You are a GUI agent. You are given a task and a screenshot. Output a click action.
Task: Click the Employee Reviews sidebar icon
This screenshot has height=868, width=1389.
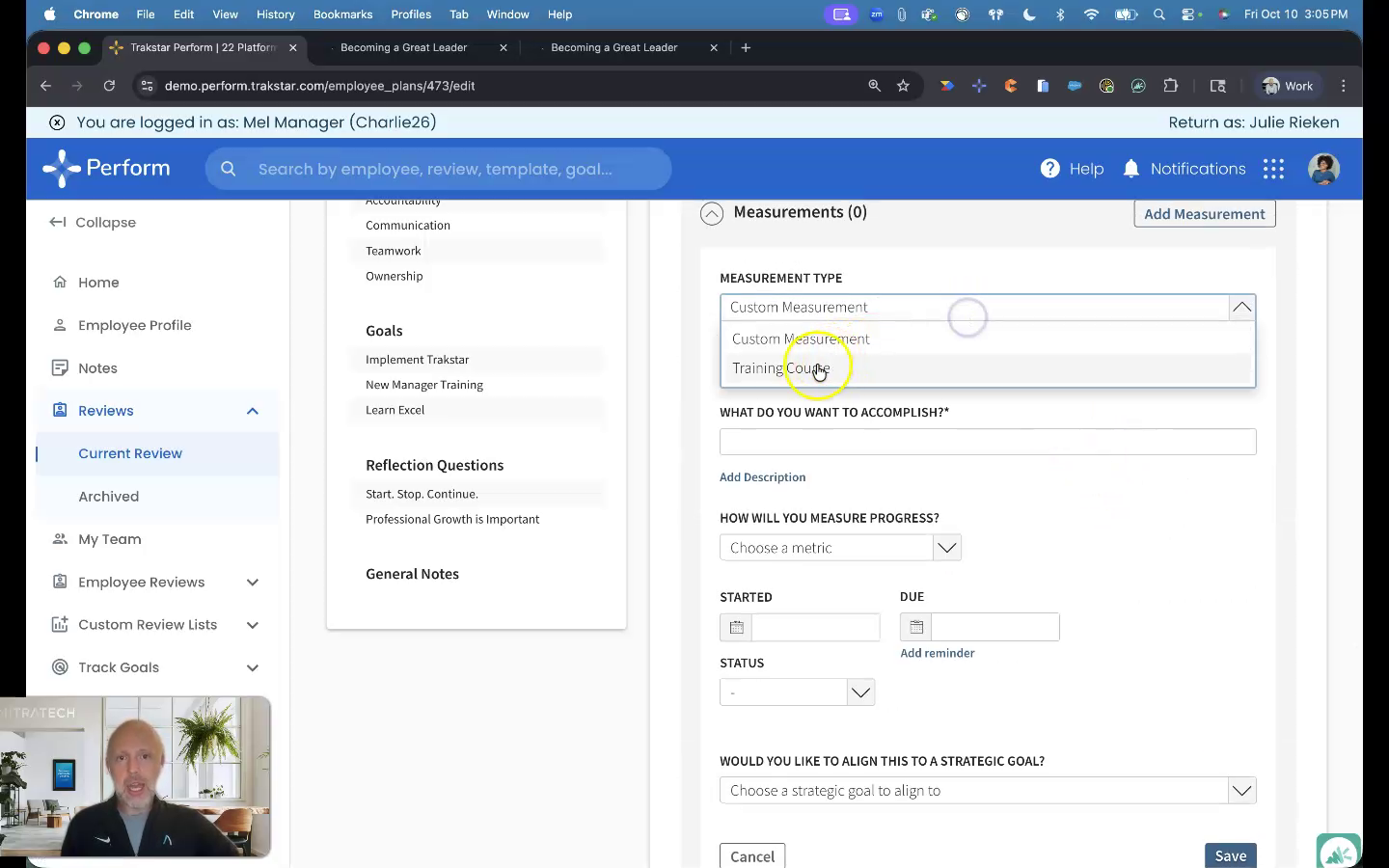click(60, 582)
